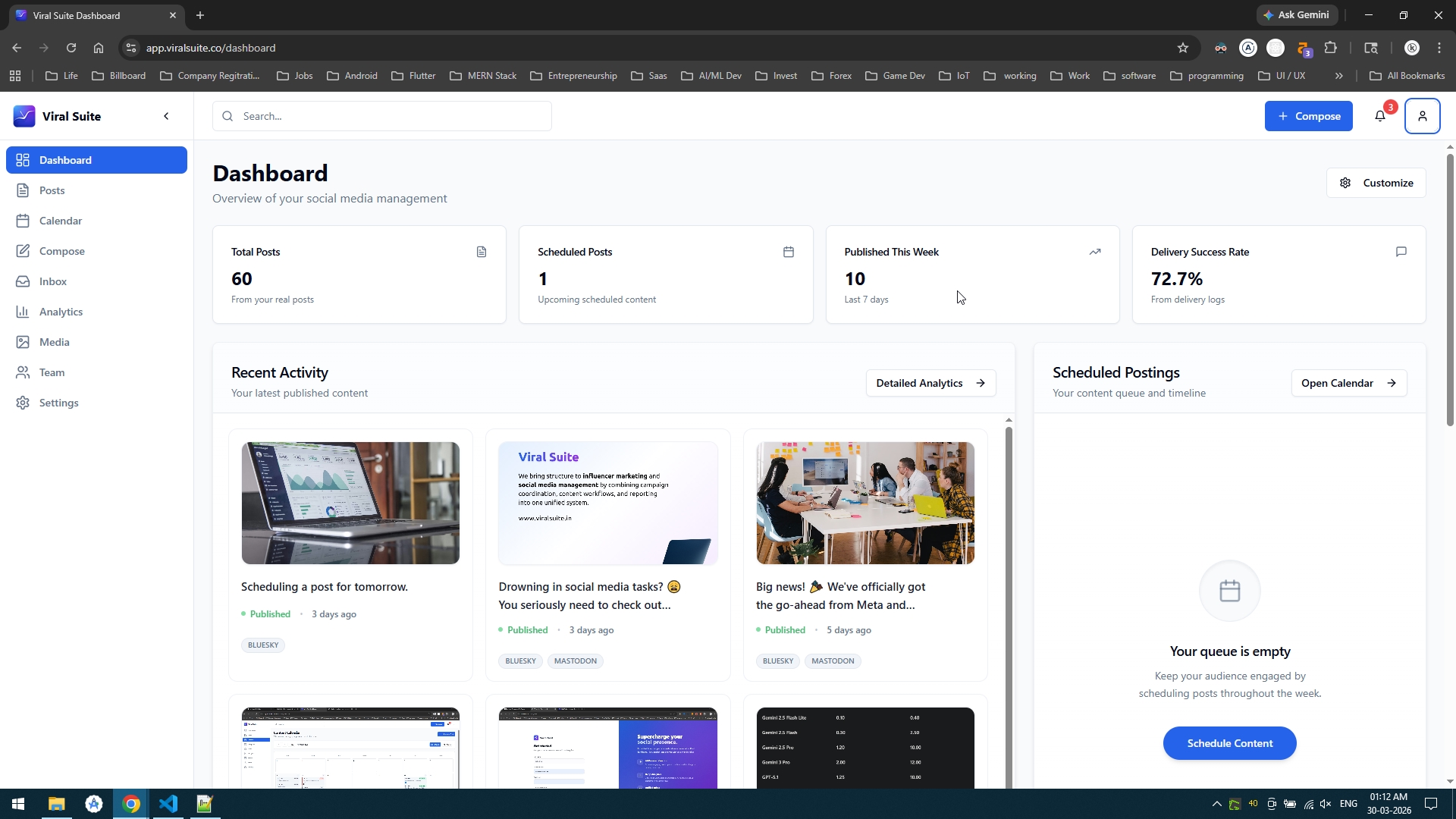Click the blue Compose button
The height and width of the screenshot is (819, 1456).
(1308, 116)
